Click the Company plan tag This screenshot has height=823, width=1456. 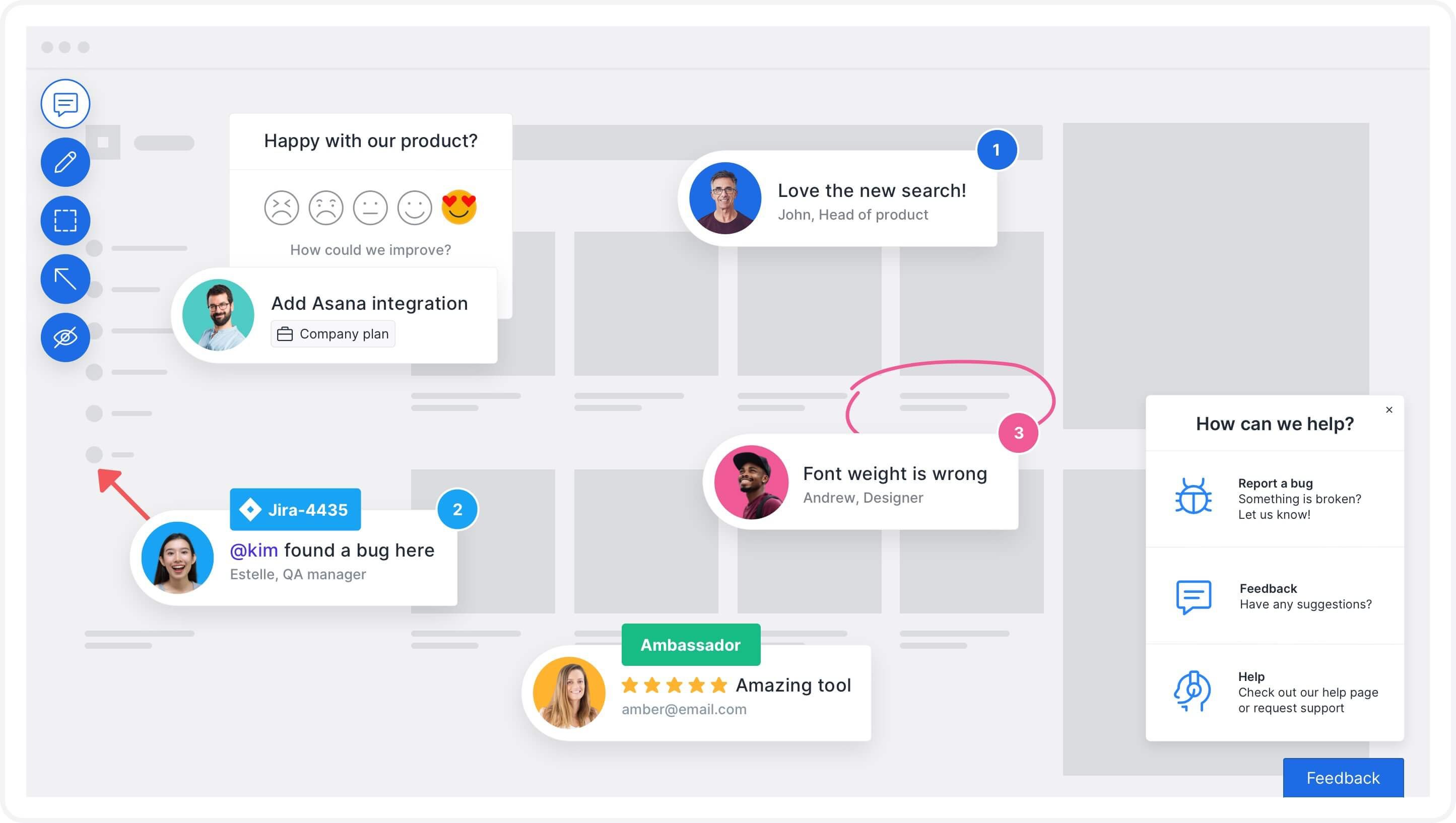click(x=333, y=334)
